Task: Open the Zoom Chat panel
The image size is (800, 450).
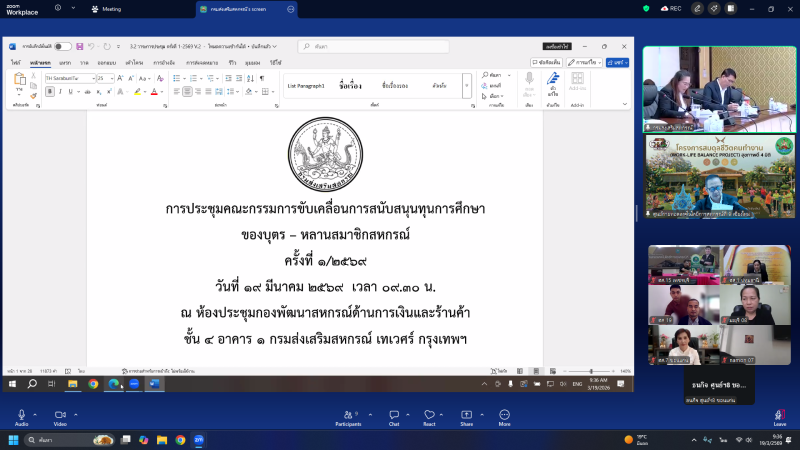Action: (394, 414)
